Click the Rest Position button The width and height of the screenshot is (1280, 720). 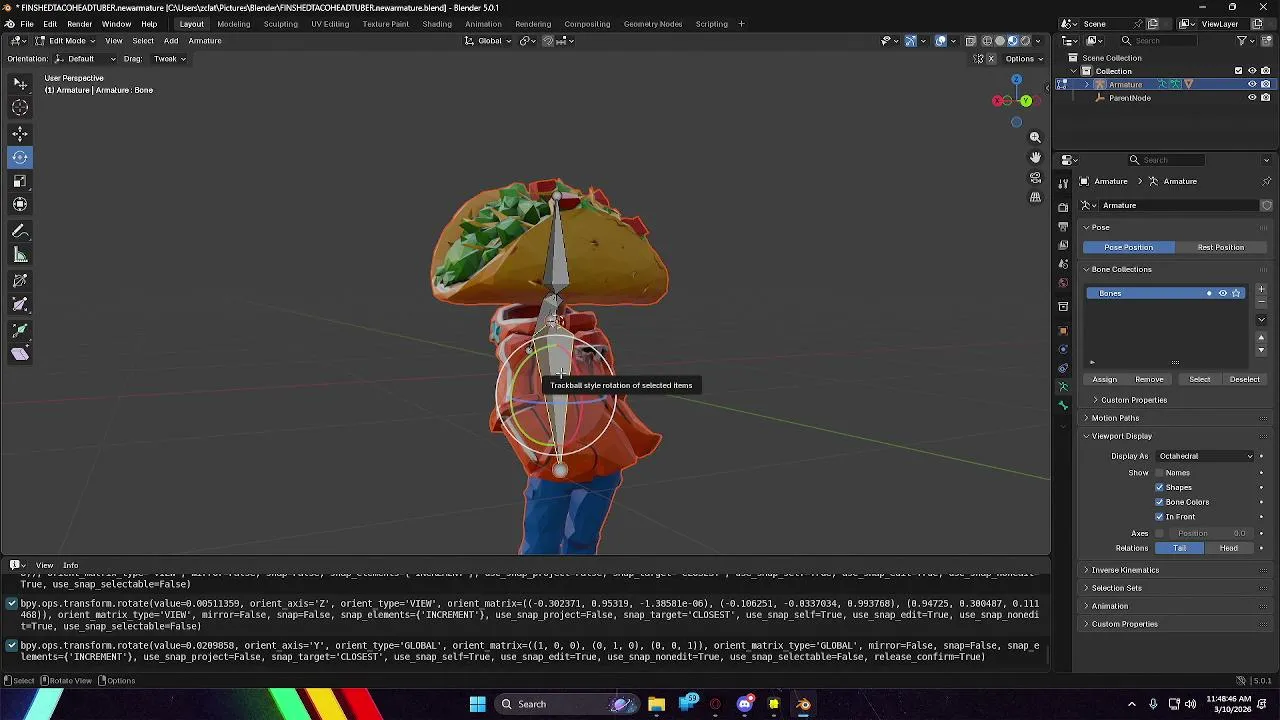pos(1220,247)
